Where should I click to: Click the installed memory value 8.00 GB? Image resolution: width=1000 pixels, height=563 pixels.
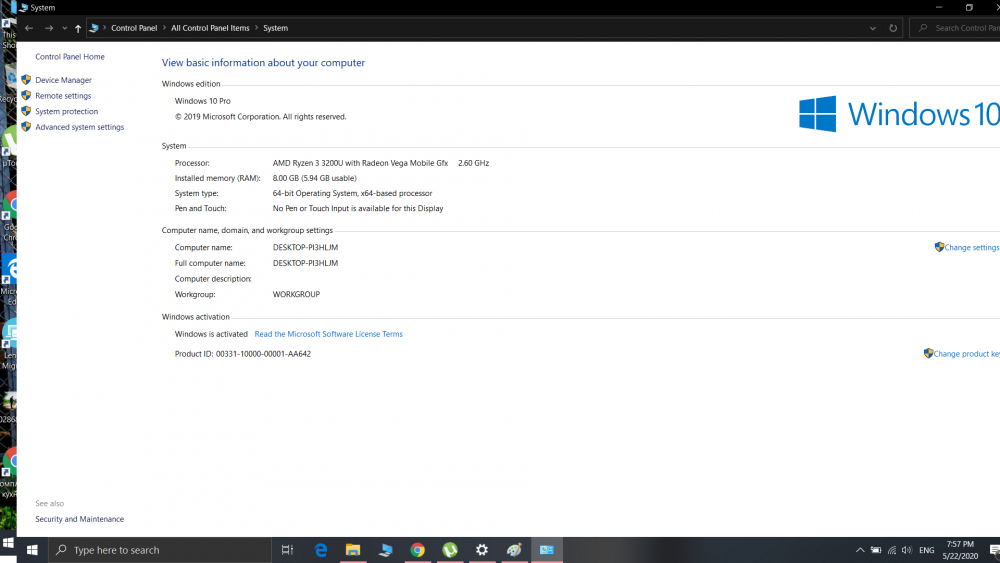314,179
